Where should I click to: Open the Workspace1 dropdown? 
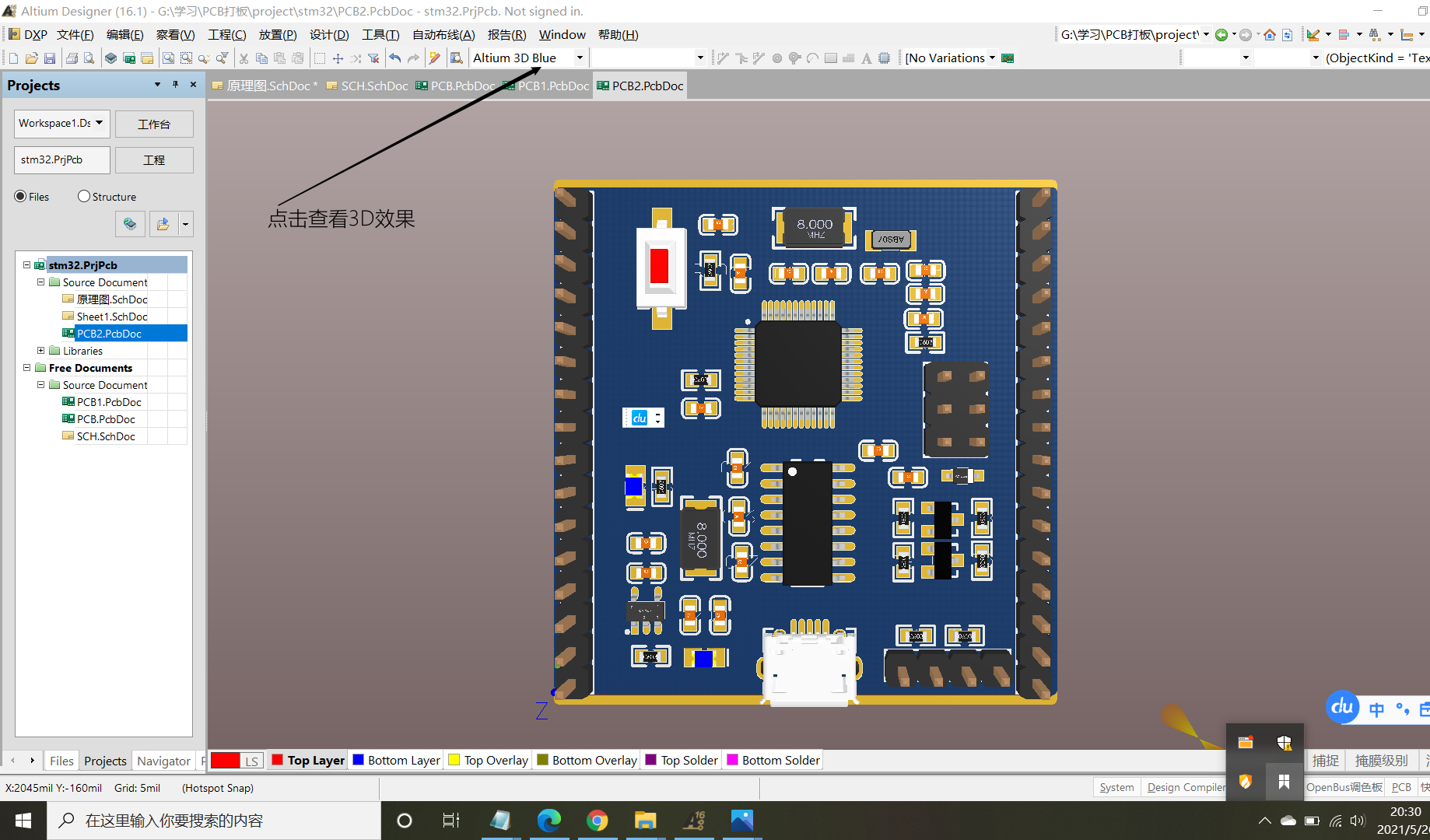[100, 123]
